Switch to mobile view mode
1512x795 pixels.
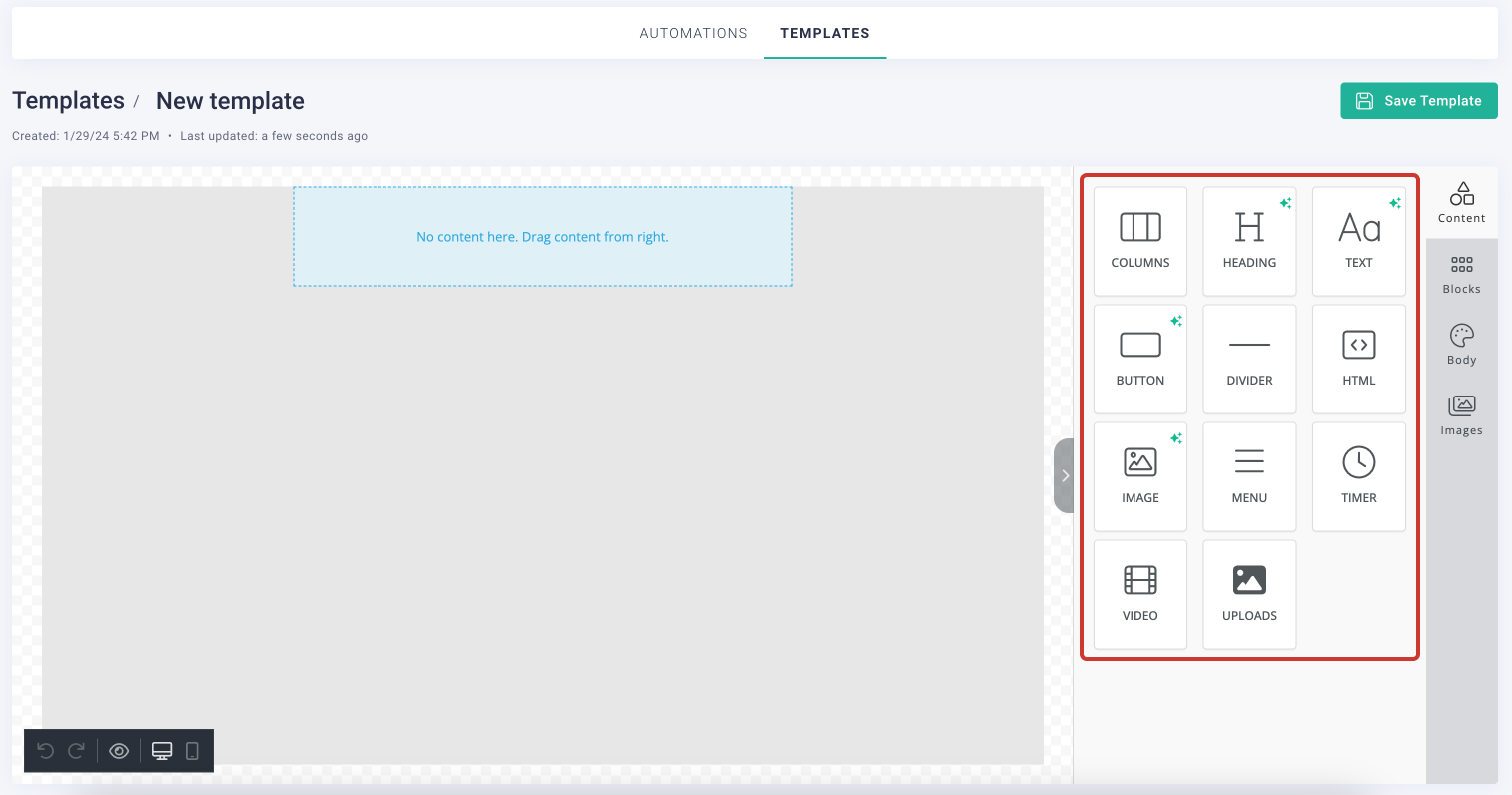[192, 750]
